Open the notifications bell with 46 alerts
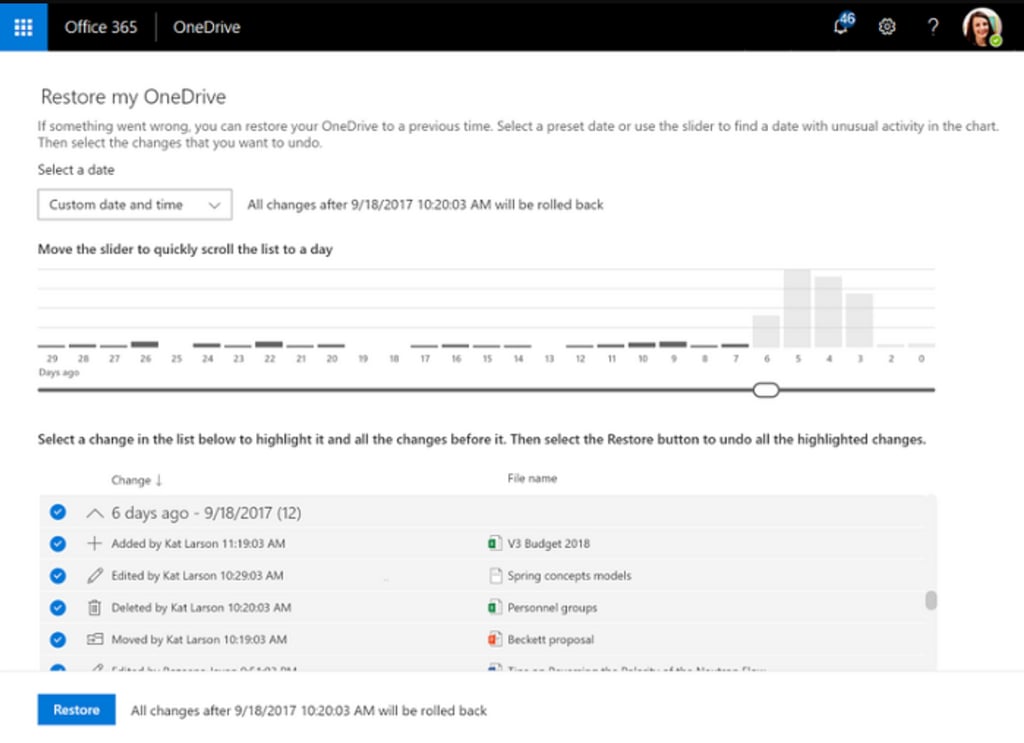 840,28
